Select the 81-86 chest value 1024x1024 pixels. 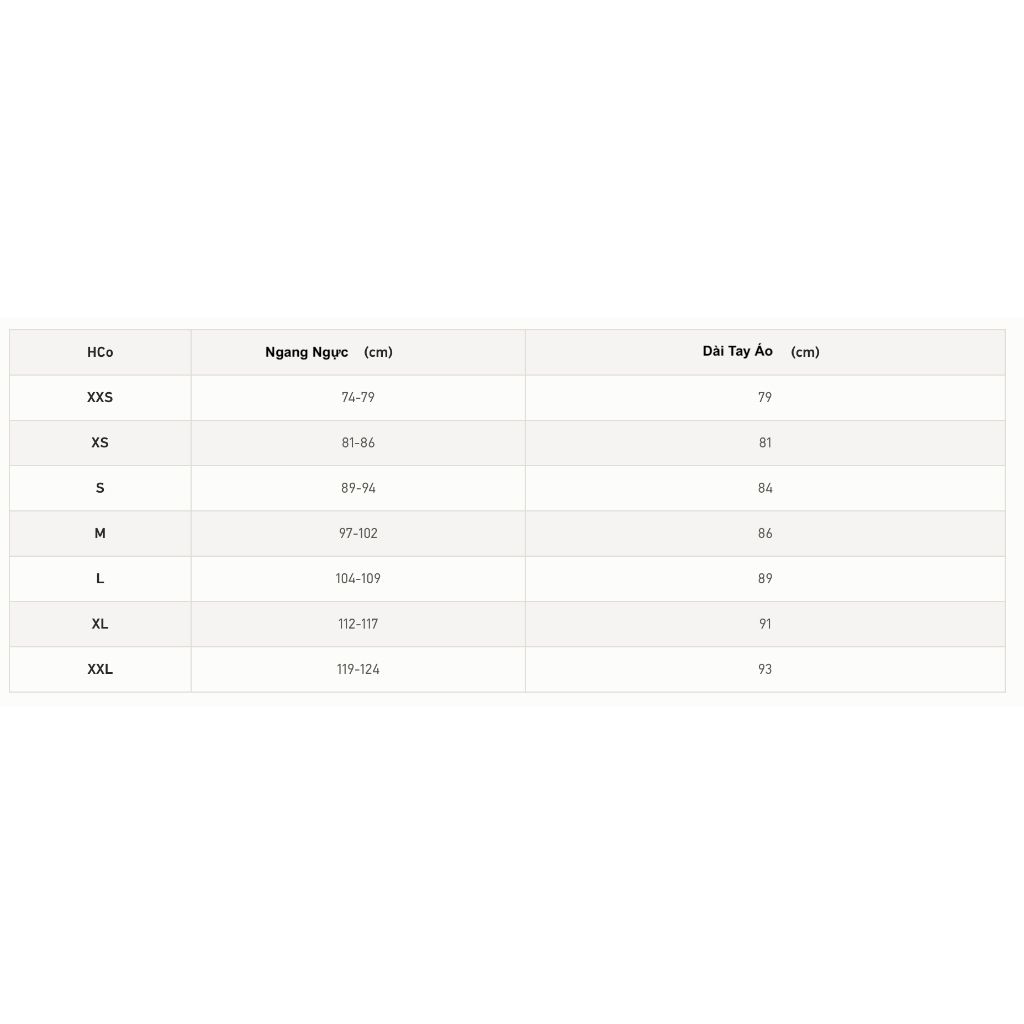tap(358, 443)
